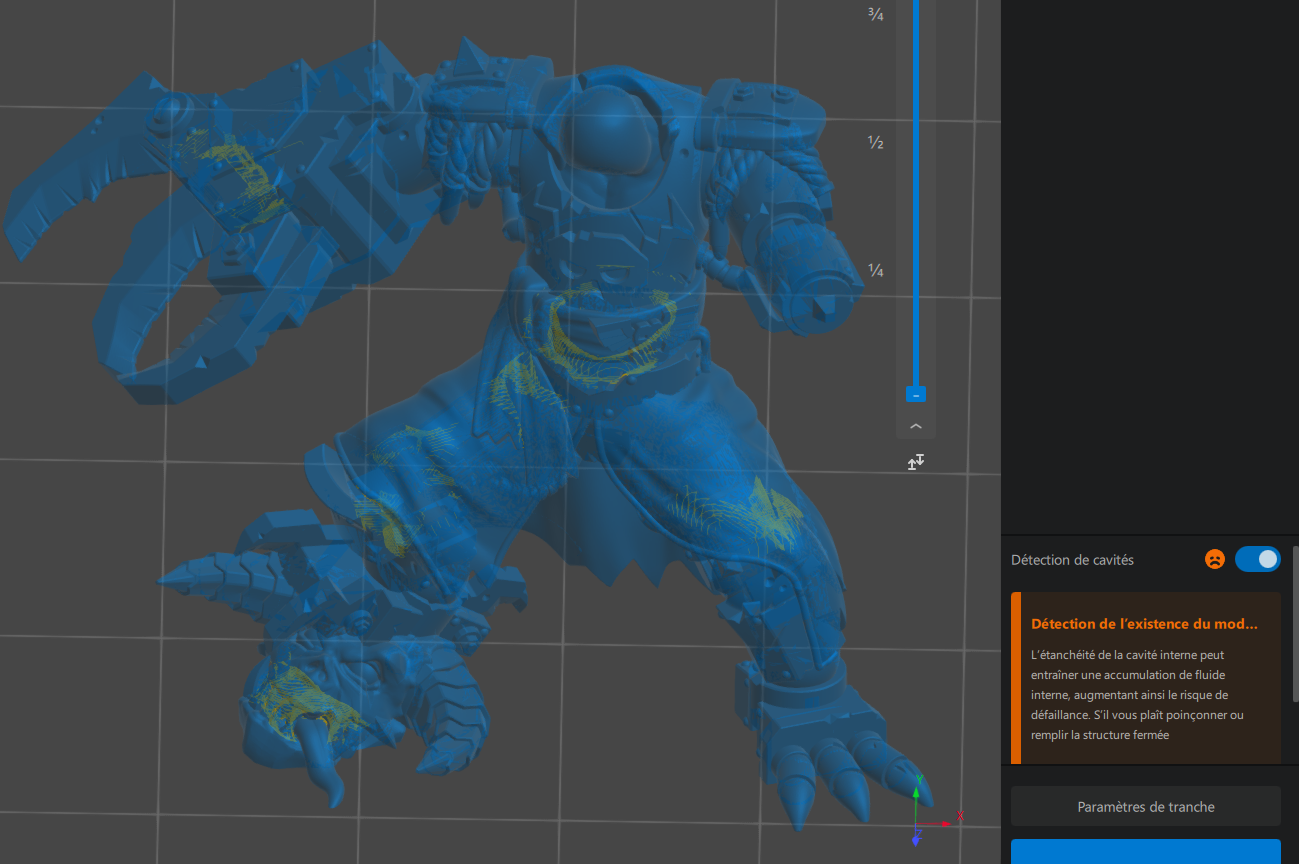Image resolution: width=1299 pixels, height=864 pixels.
Task: Toggle the Détection de cavités switch
Action: [1257, 559]
